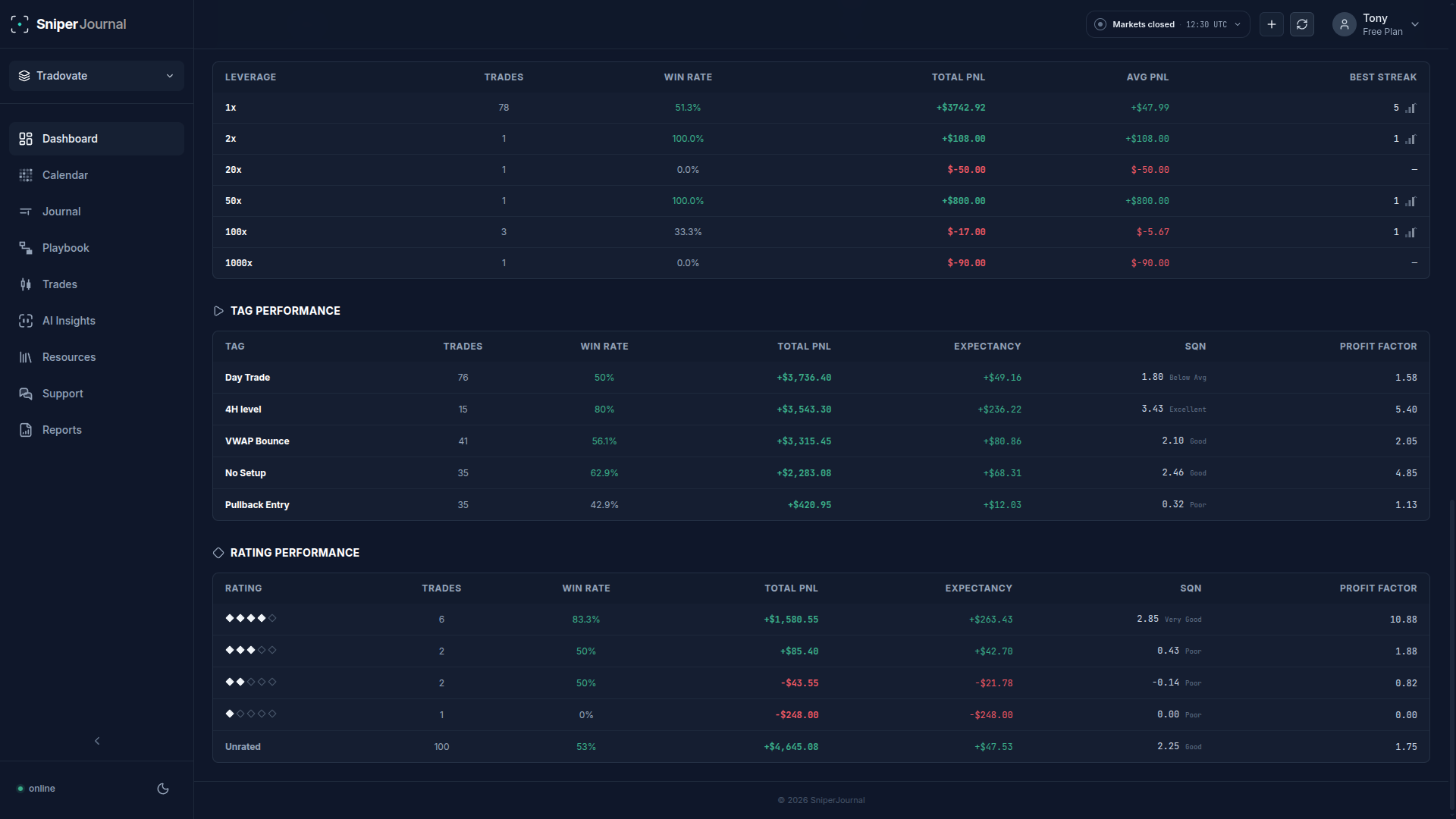1456x819 pixels.
Task: Open the Journal section
Action: (x=96, y=212)
